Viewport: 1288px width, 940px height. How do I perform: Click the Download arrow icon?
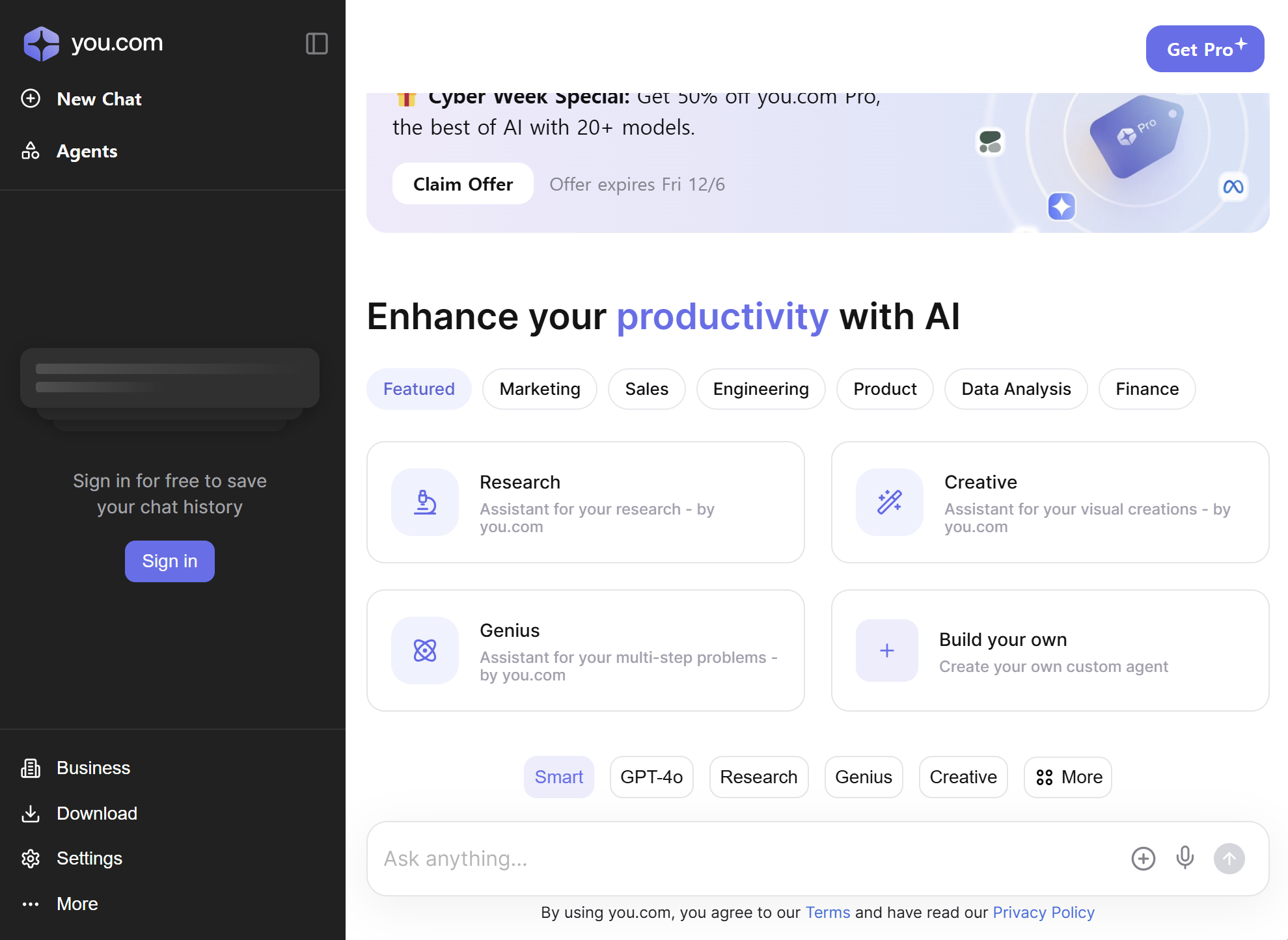(31, 814)
